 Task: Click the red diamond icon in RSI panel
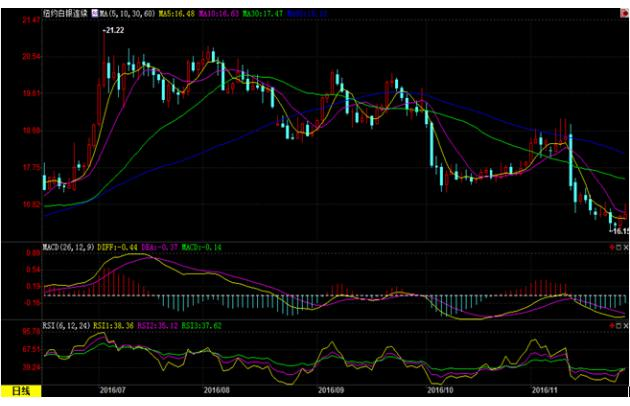coord(612,325)
